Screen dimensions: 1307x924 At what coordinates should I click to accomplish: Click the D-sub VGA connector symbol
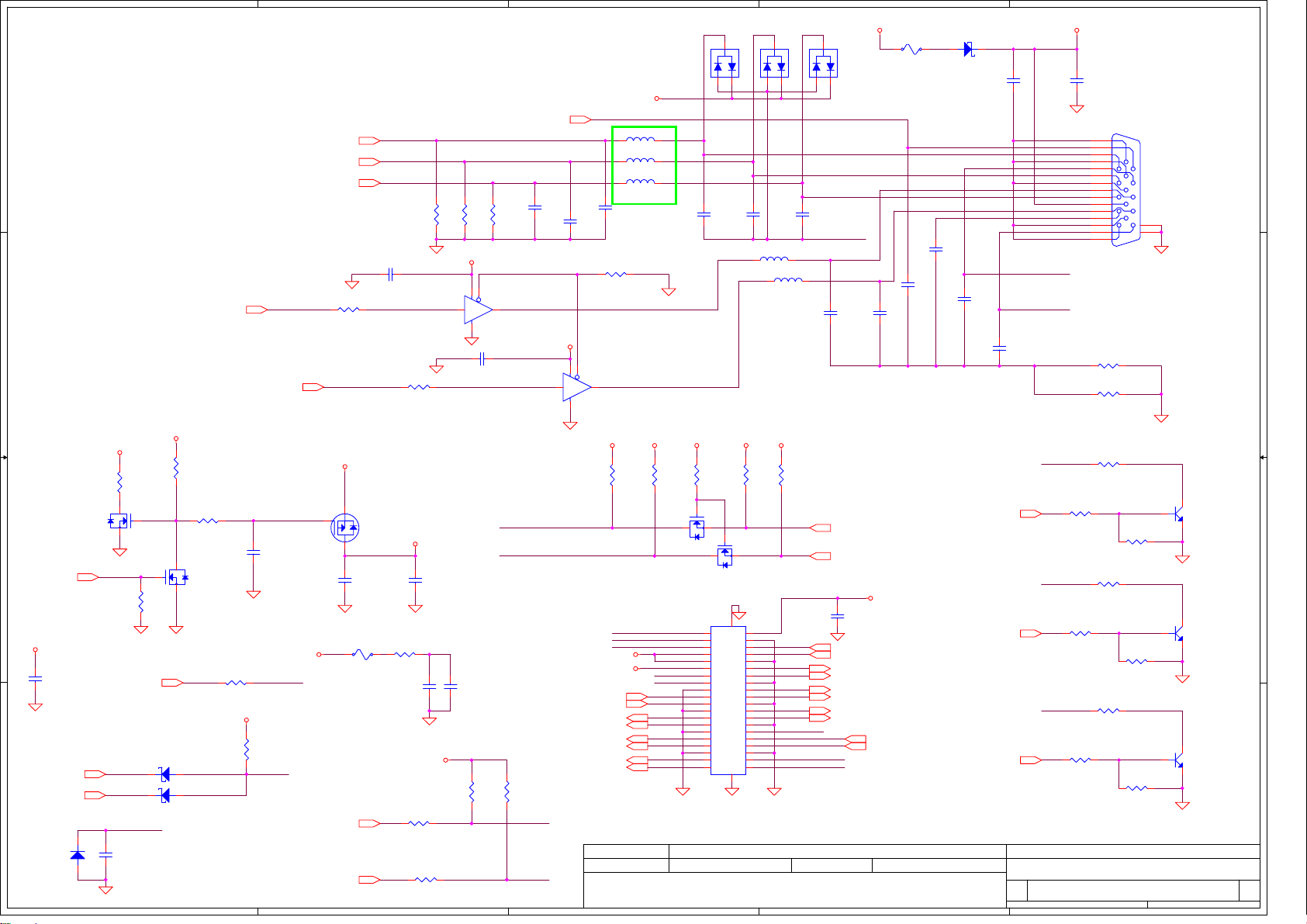(x=1125, y=191)
